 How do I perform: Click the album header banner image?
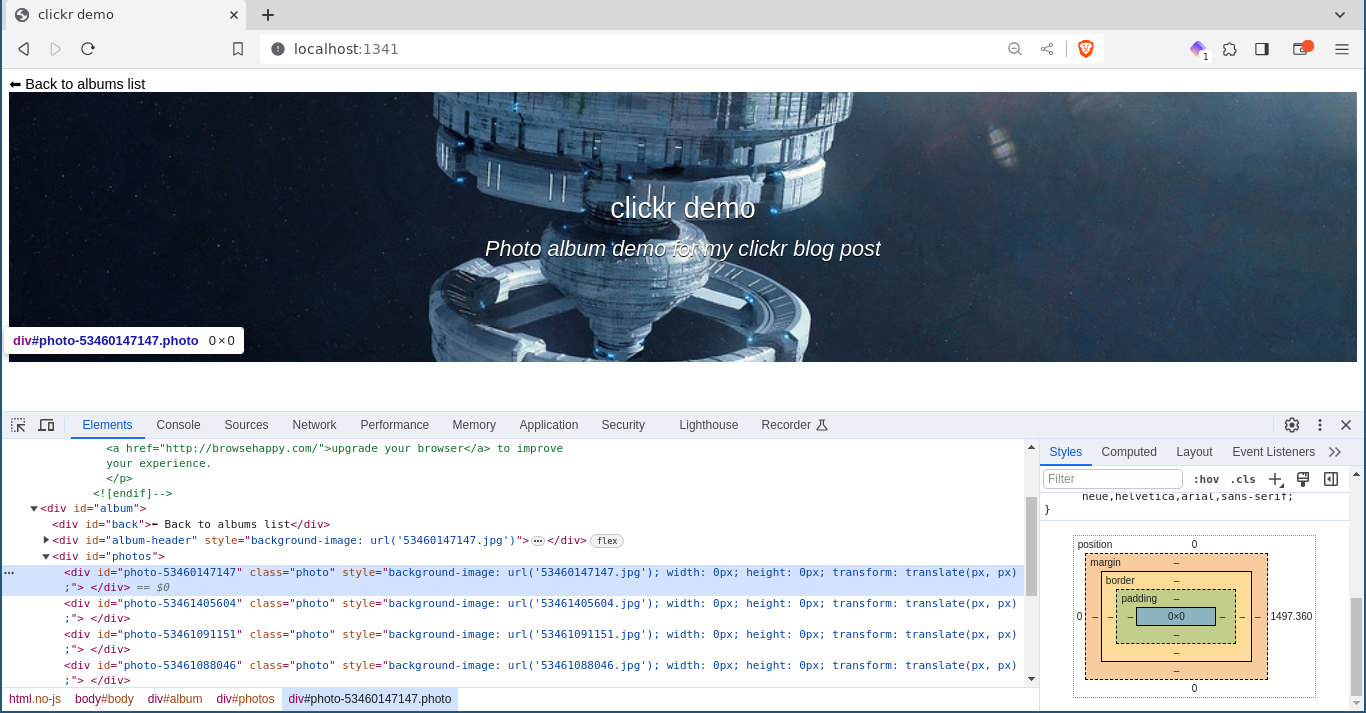click(683, 227)
